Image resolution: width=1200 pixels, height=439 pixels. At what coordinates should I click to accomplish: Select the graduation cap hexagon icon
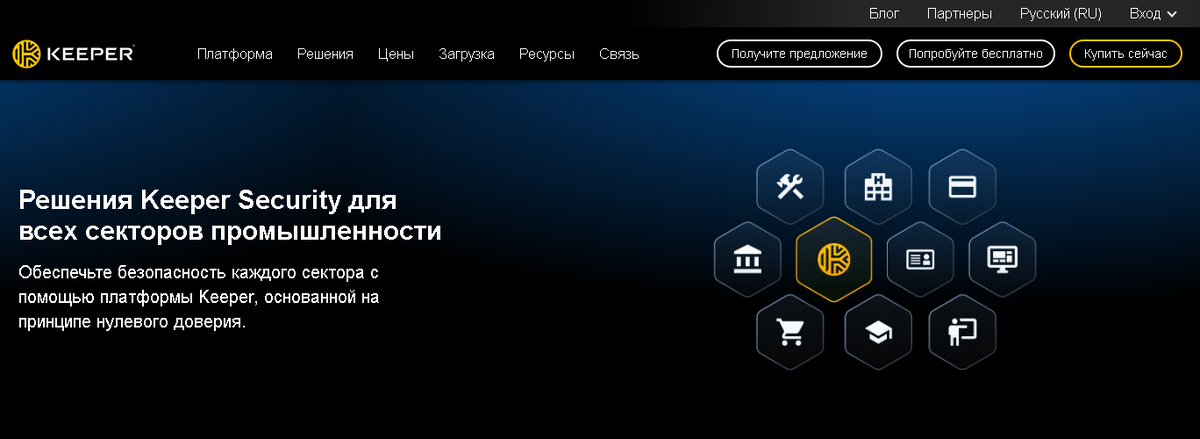[877, 333]
